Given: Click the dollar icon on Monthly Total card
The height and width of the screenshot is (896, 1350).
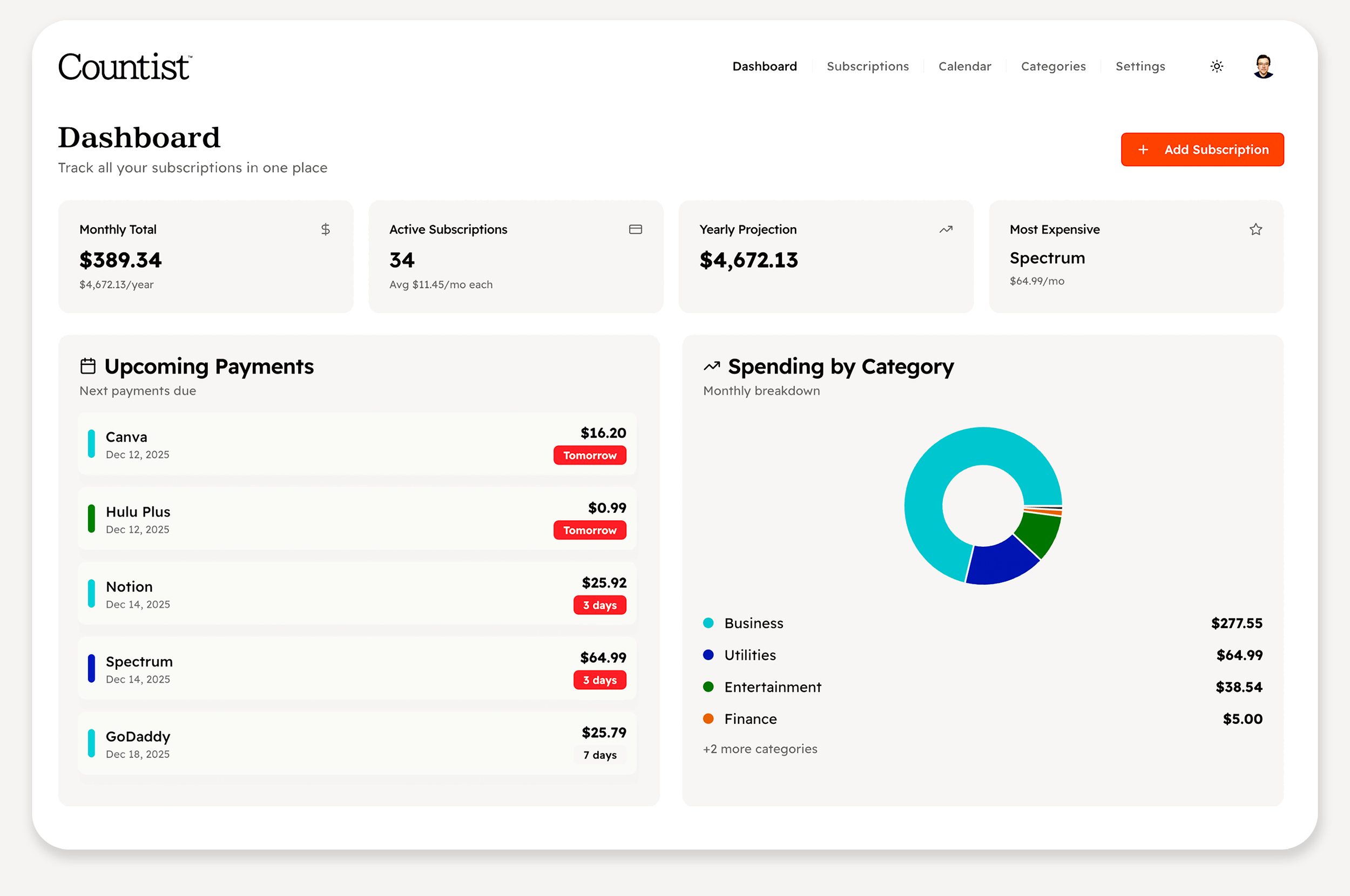Looking at the screenshot, I should coord(326,229).
